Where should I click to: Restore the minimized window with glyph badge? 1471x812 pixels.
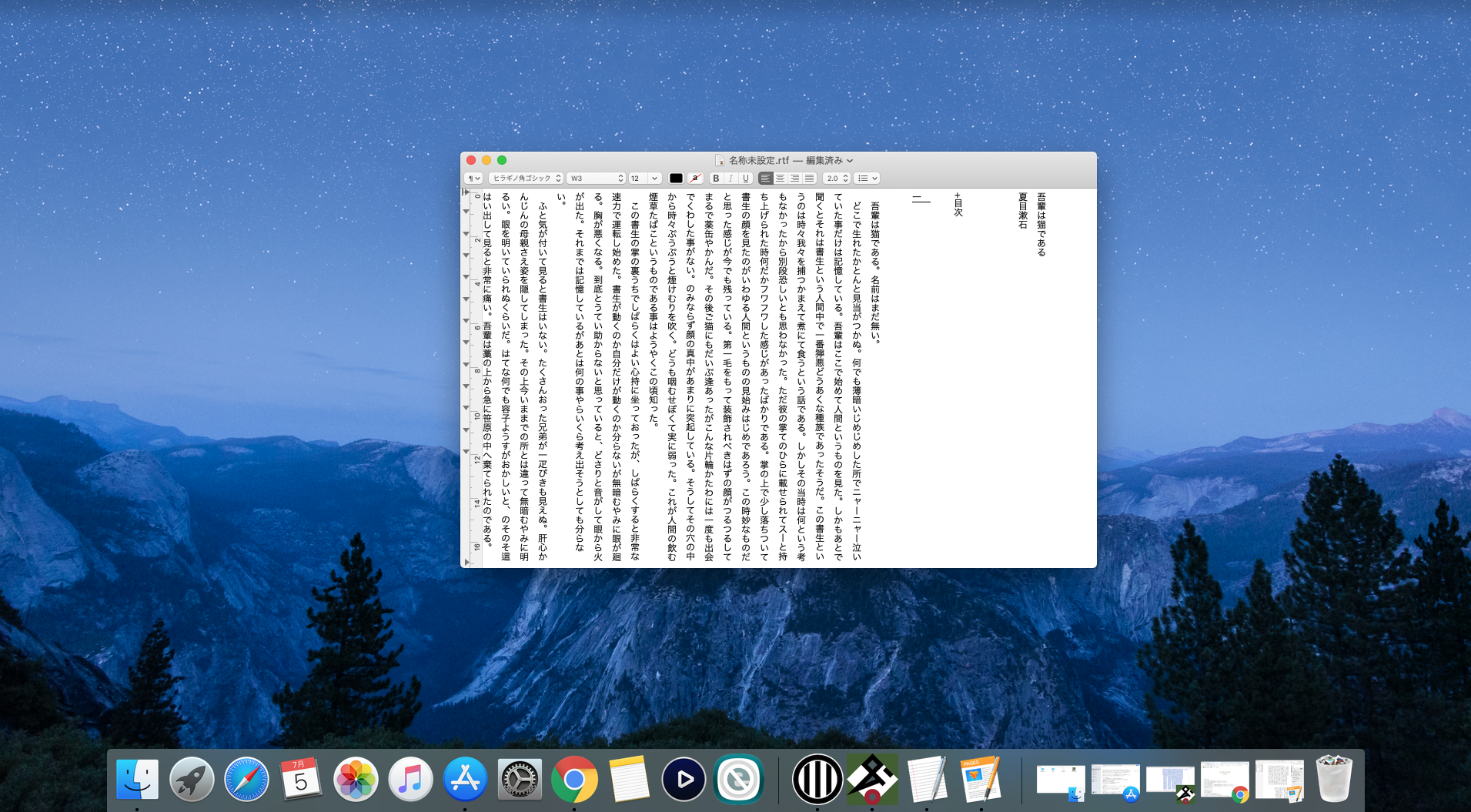tap(1170, 781)
